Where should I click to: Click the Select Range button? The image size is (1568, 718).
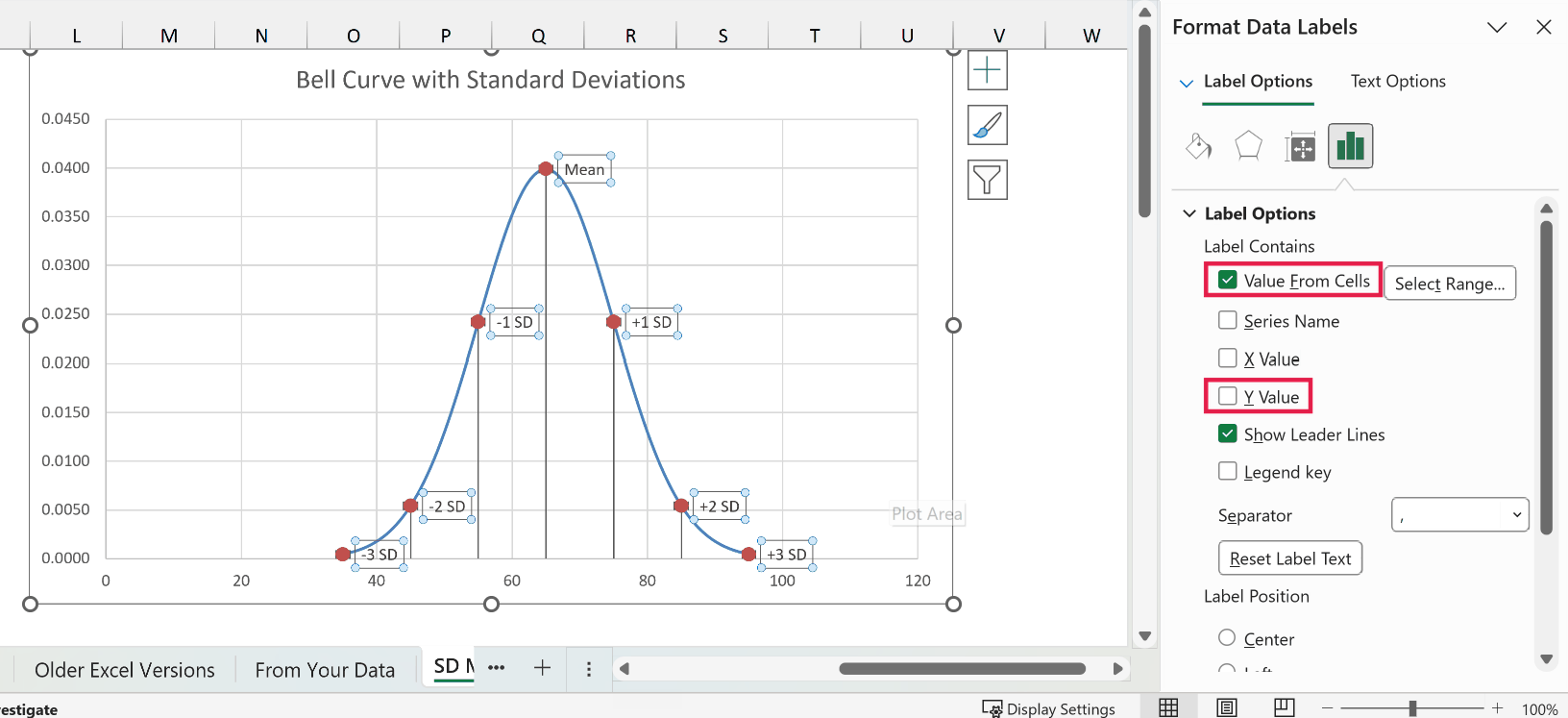tap(1450, 284)
